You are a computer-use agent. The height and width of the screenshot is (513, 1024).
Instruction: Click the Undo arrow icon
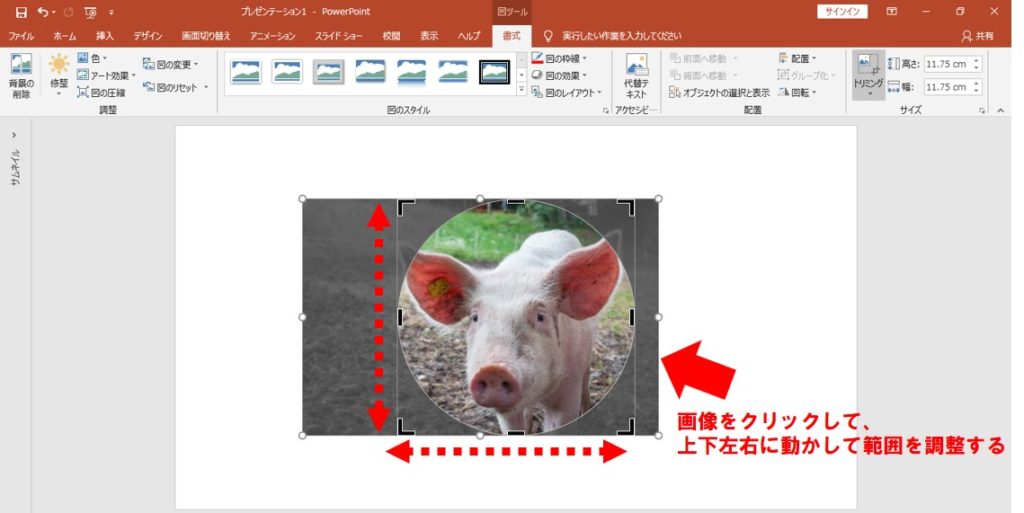[43, 12]
